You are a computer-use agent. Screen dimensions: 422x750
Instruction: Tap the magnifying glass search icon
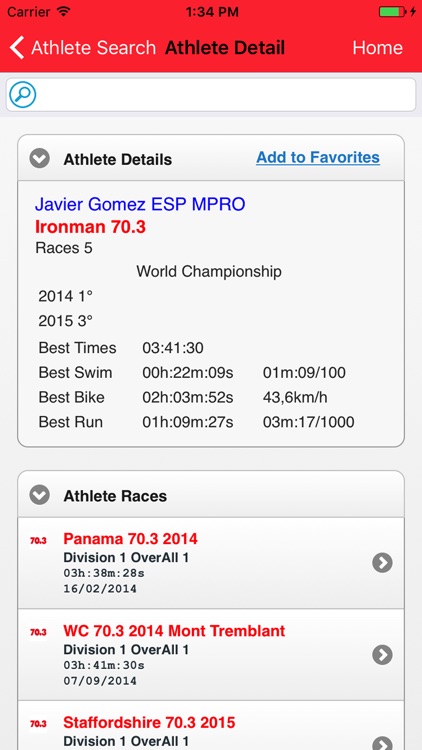(x=22, y=95)
